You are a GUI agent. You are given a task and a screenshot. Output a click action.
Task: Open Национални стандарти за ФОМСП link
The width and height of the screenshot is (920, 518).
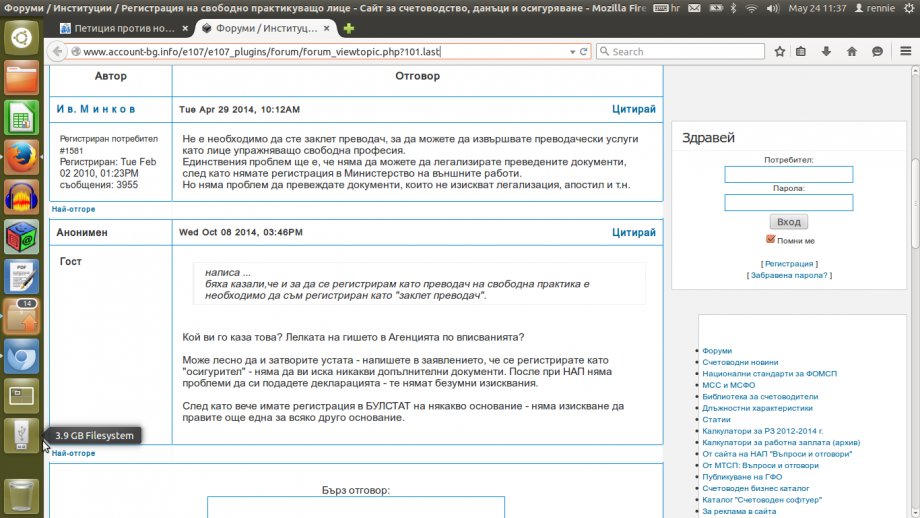click(770, 374)
